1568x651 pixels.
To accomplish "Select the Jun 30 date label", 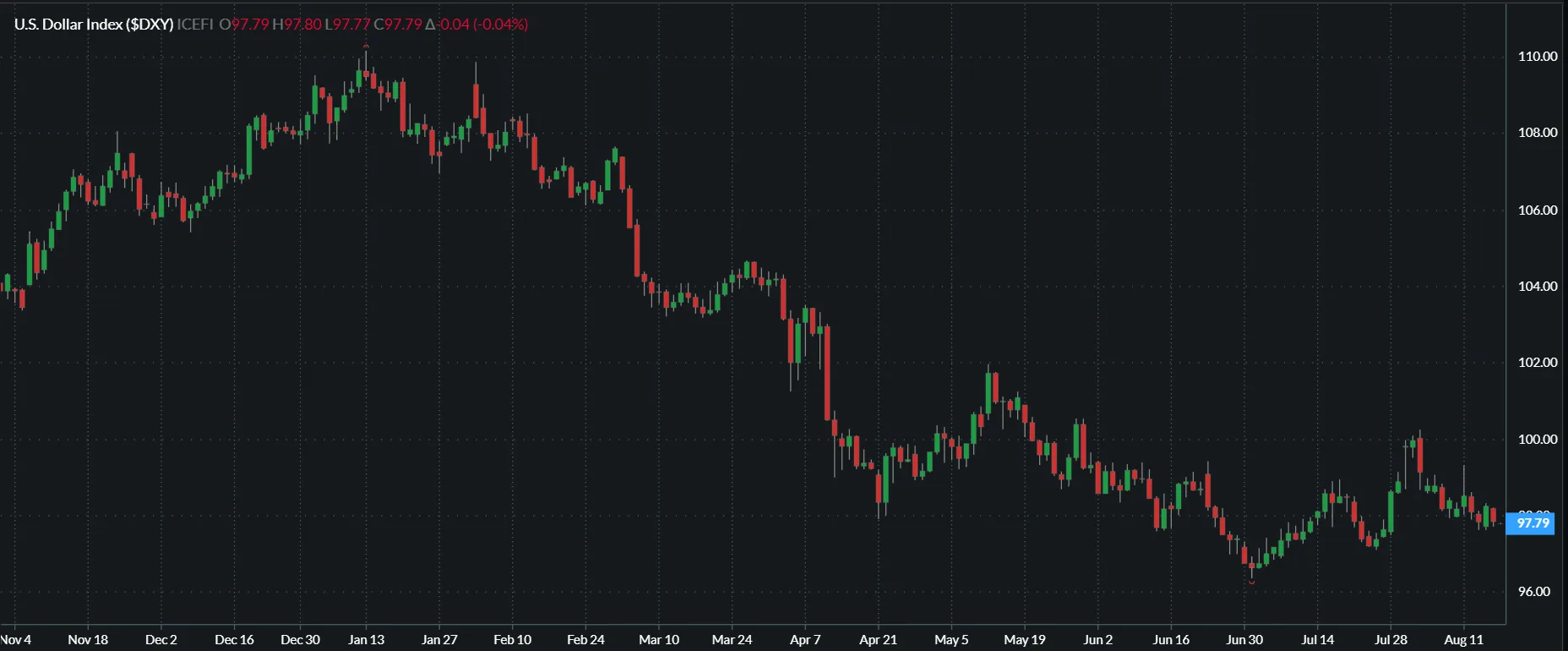I will (1244, 640).
